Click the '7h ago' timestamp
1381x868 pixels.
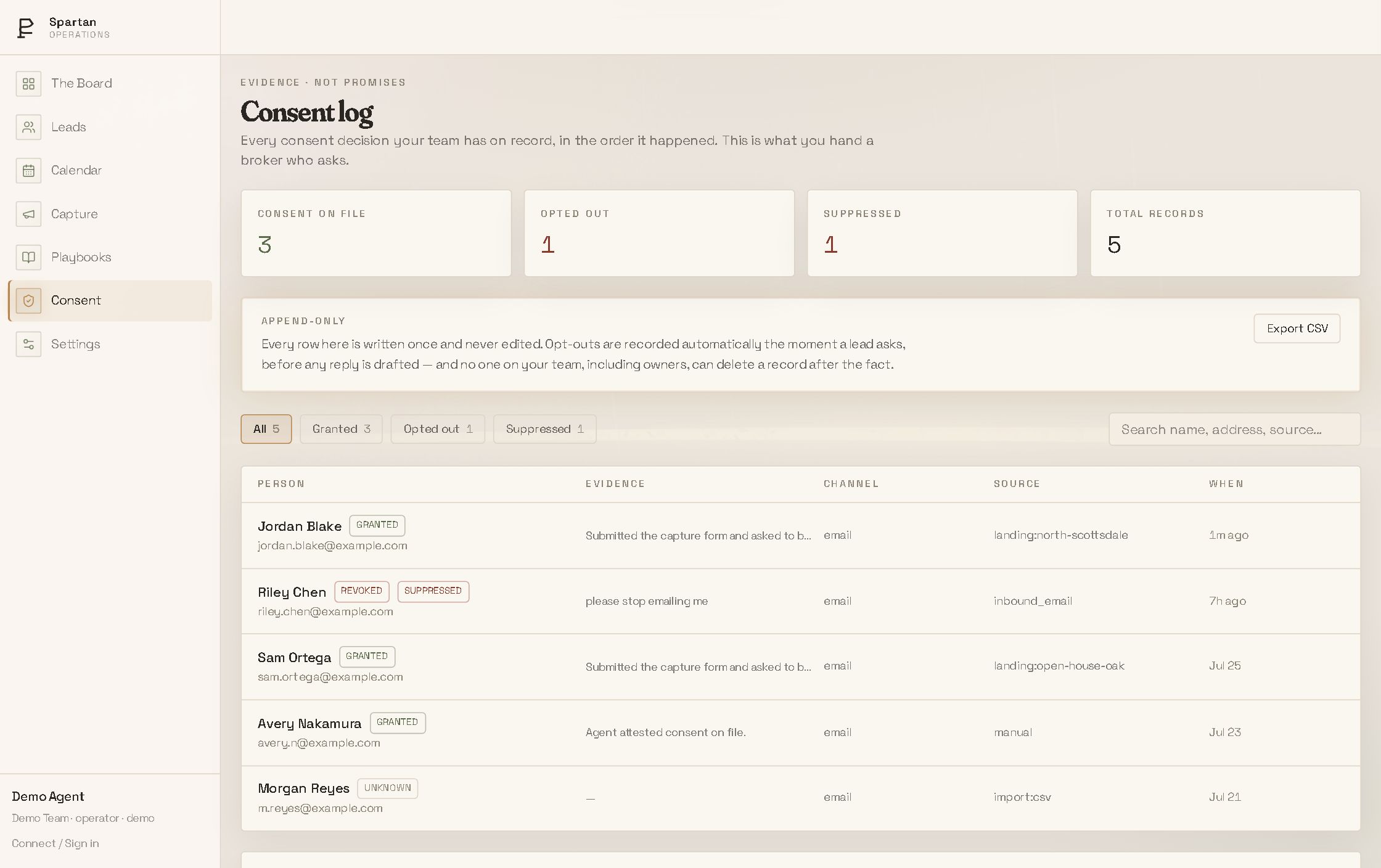pos(1227,601)
